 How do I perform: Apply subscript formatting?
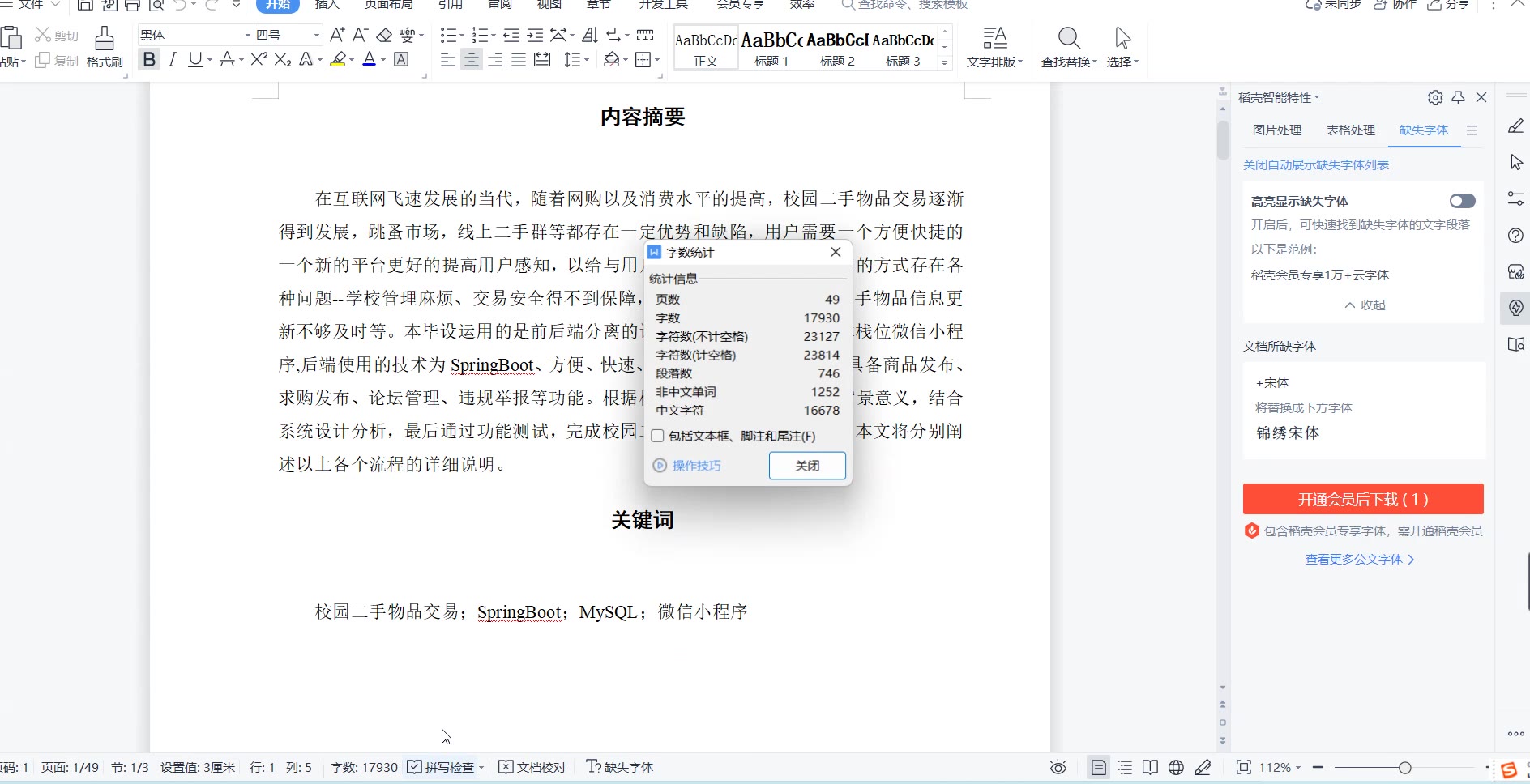[x=283, y=60]
